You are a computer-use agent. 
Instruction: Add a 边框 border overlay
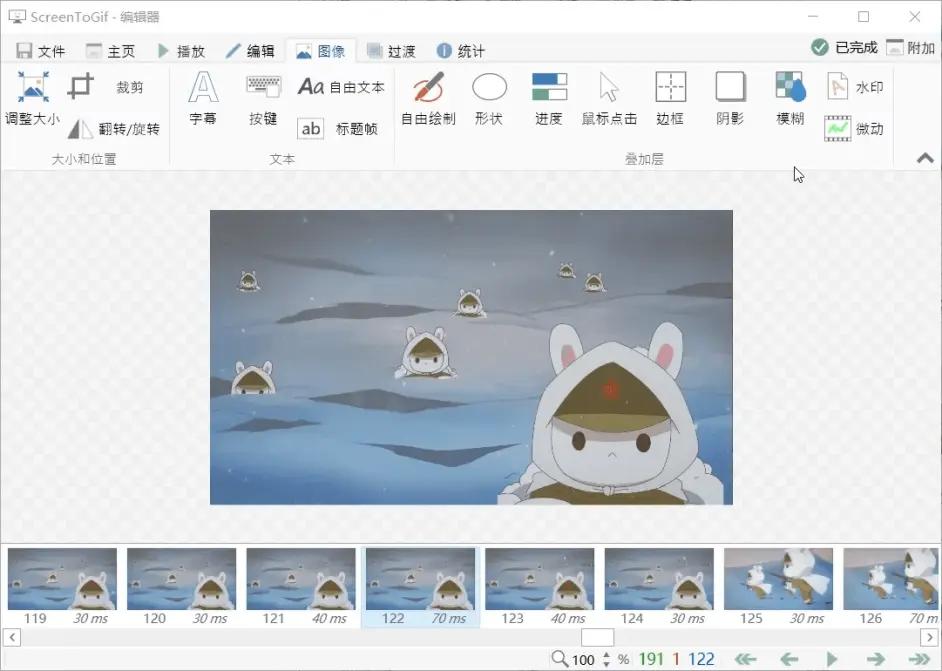(x=670, y=99)
